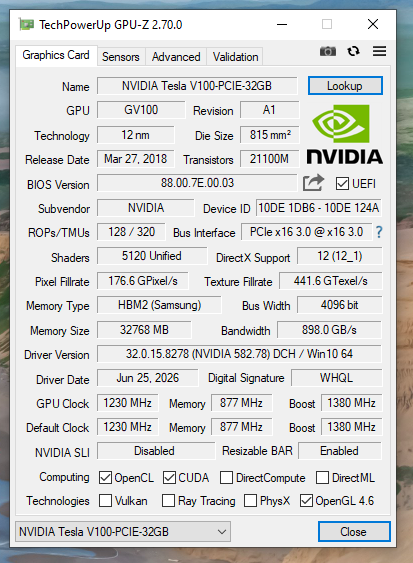This screenshot has height=563, width=413.
Task: Toggle the OpenCL checkbox
Action: click(105, 478)
